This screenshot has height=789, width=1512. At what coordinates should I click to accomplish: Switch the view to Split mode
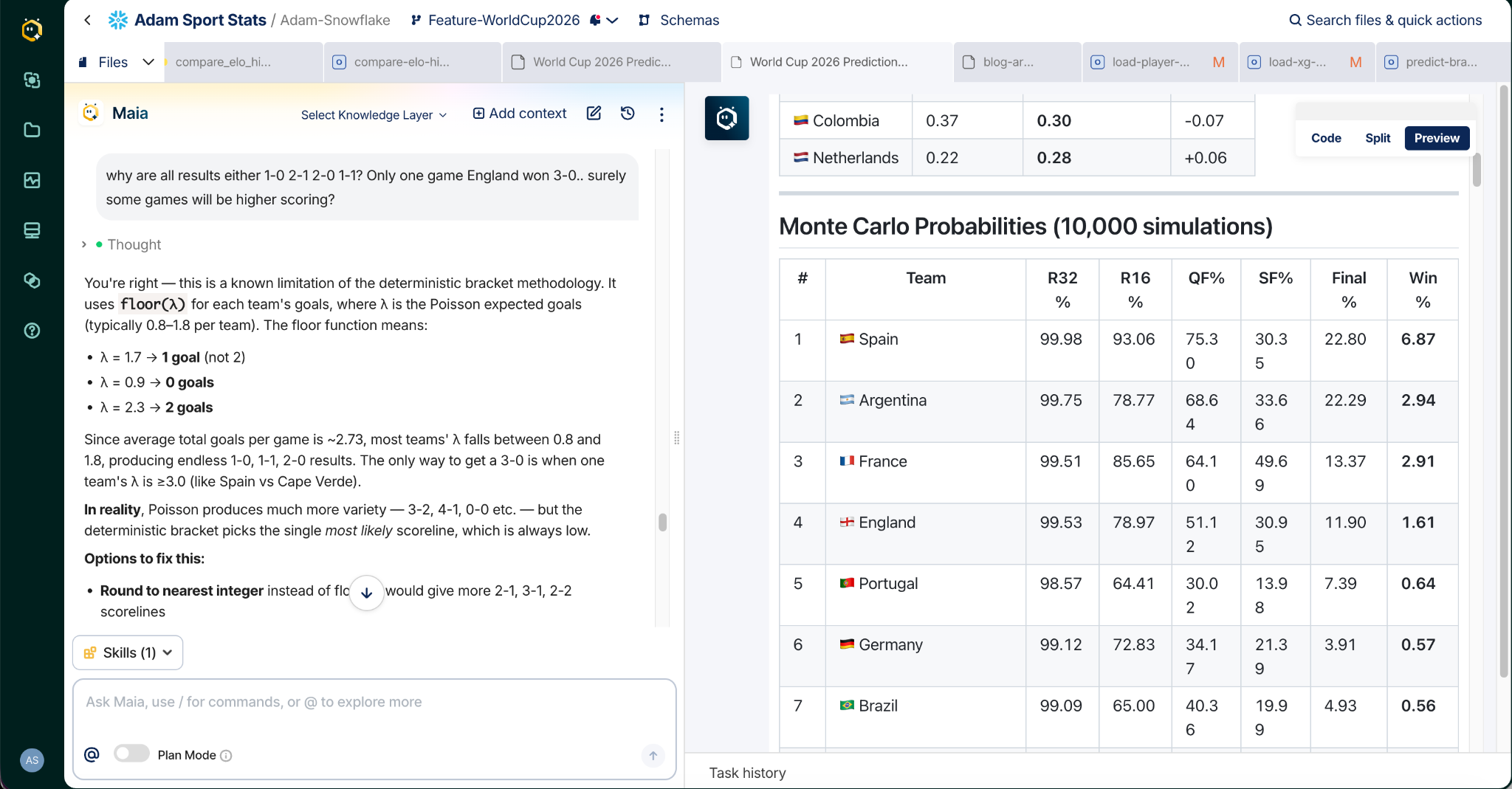(x=1378, y=138)
